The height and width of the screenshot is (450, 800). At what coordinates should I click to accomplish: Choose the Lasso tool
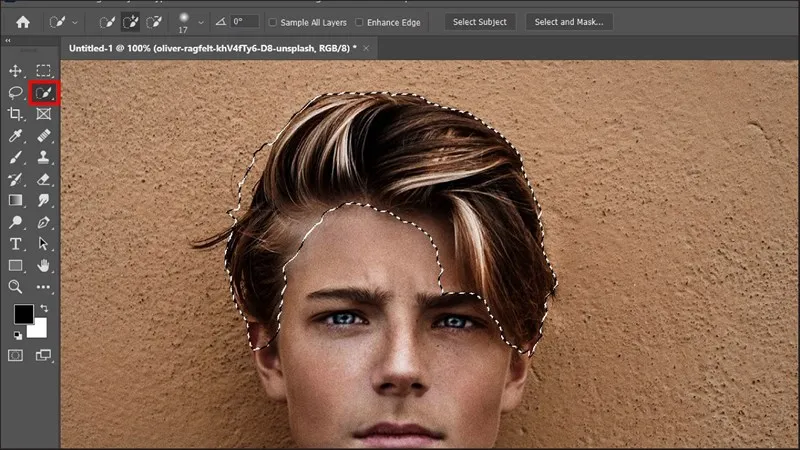click(x=16, y=93)
